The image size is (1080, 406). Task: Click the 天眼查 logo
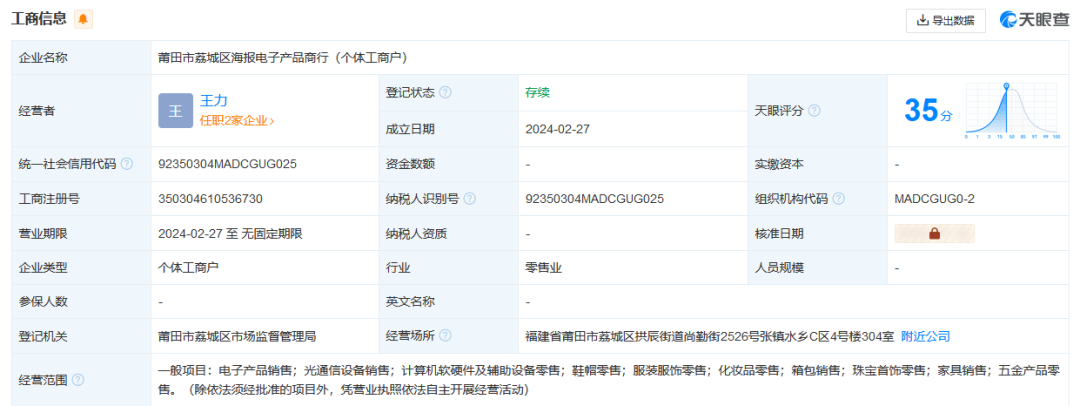point(1034,20)
